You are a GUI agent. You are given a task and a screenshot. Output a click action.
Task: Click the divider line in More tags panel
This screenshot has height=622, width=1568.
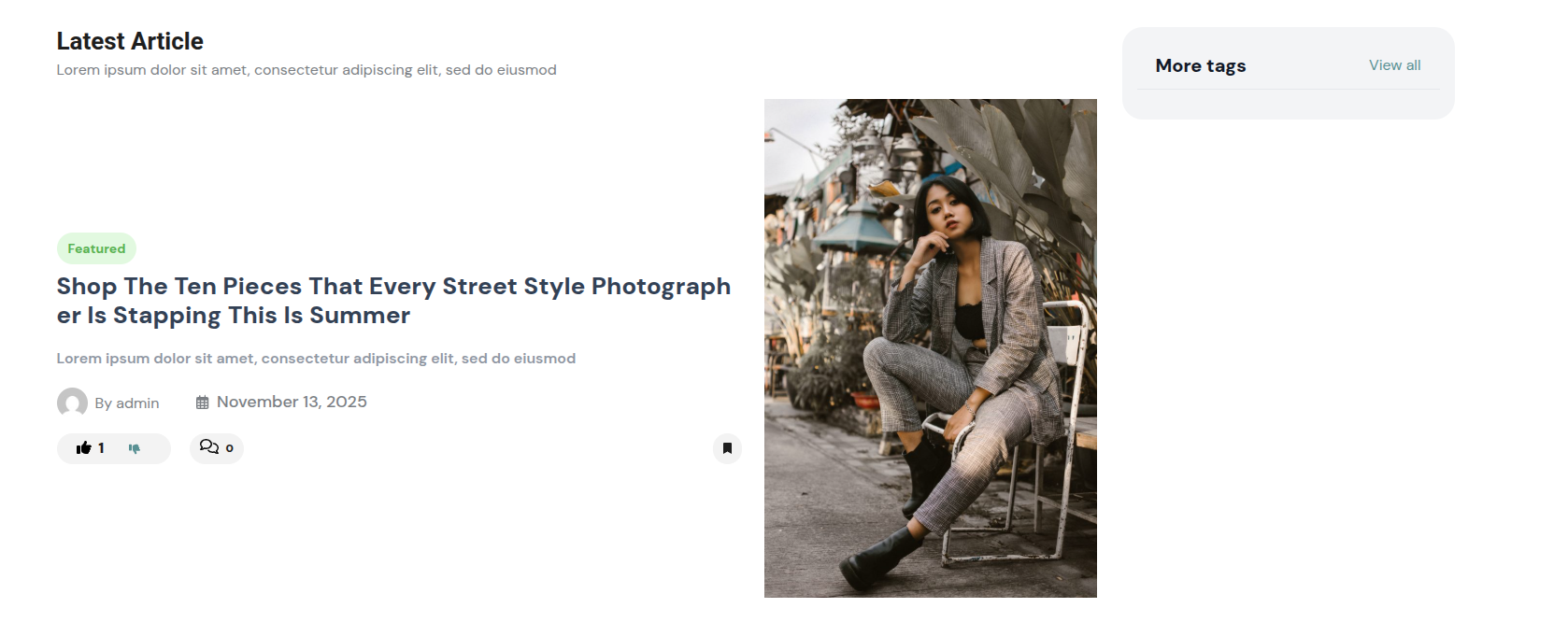[1288, 90]
